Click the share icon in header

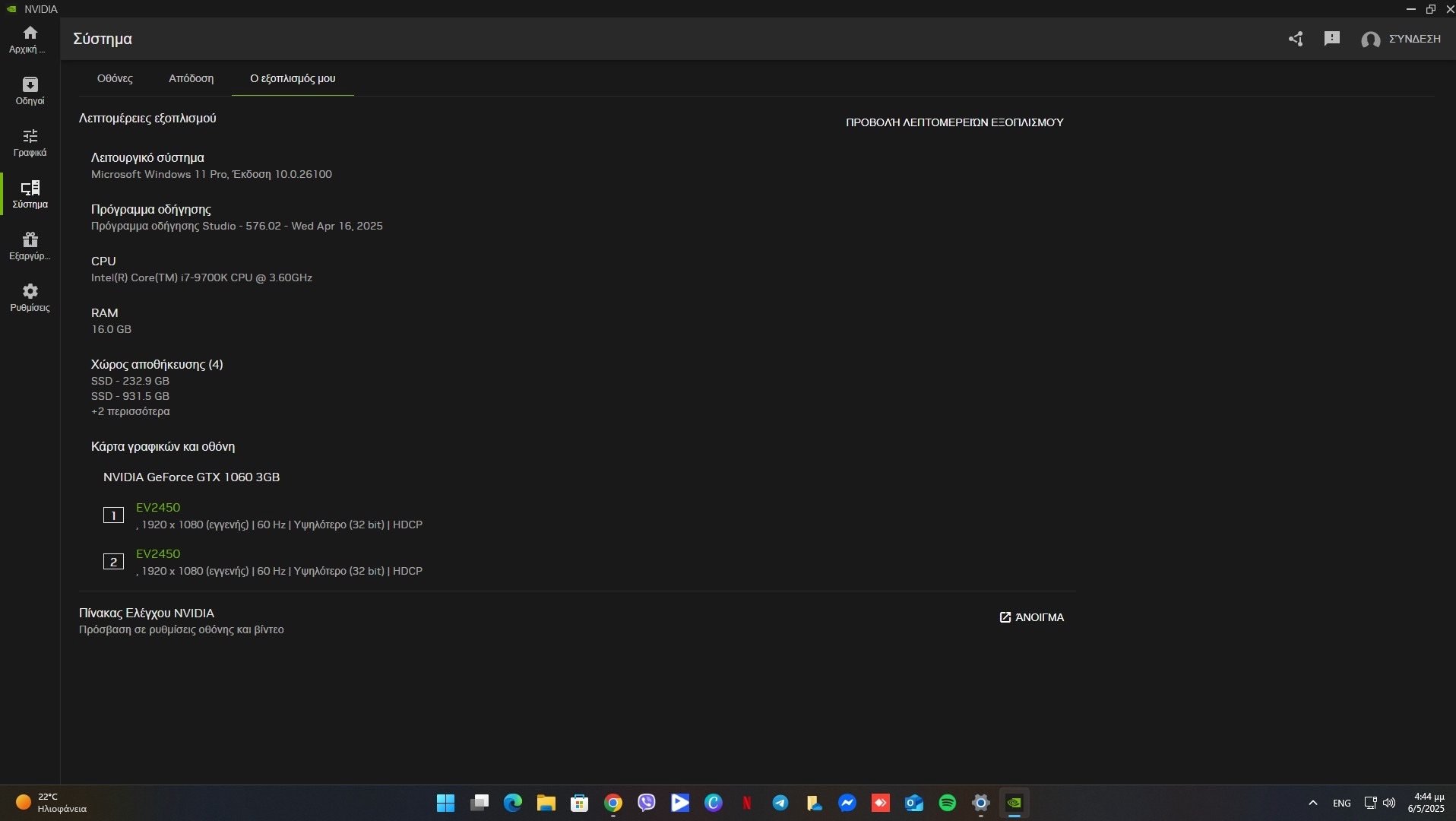click(1296, 39)
